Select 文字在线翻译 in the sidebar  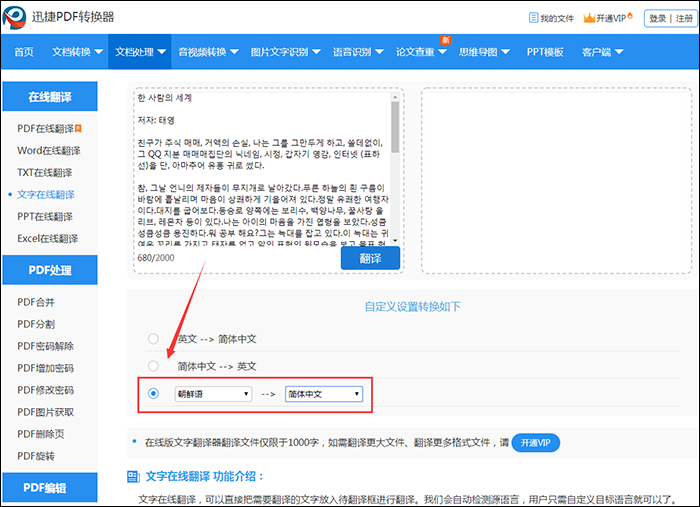46,194
